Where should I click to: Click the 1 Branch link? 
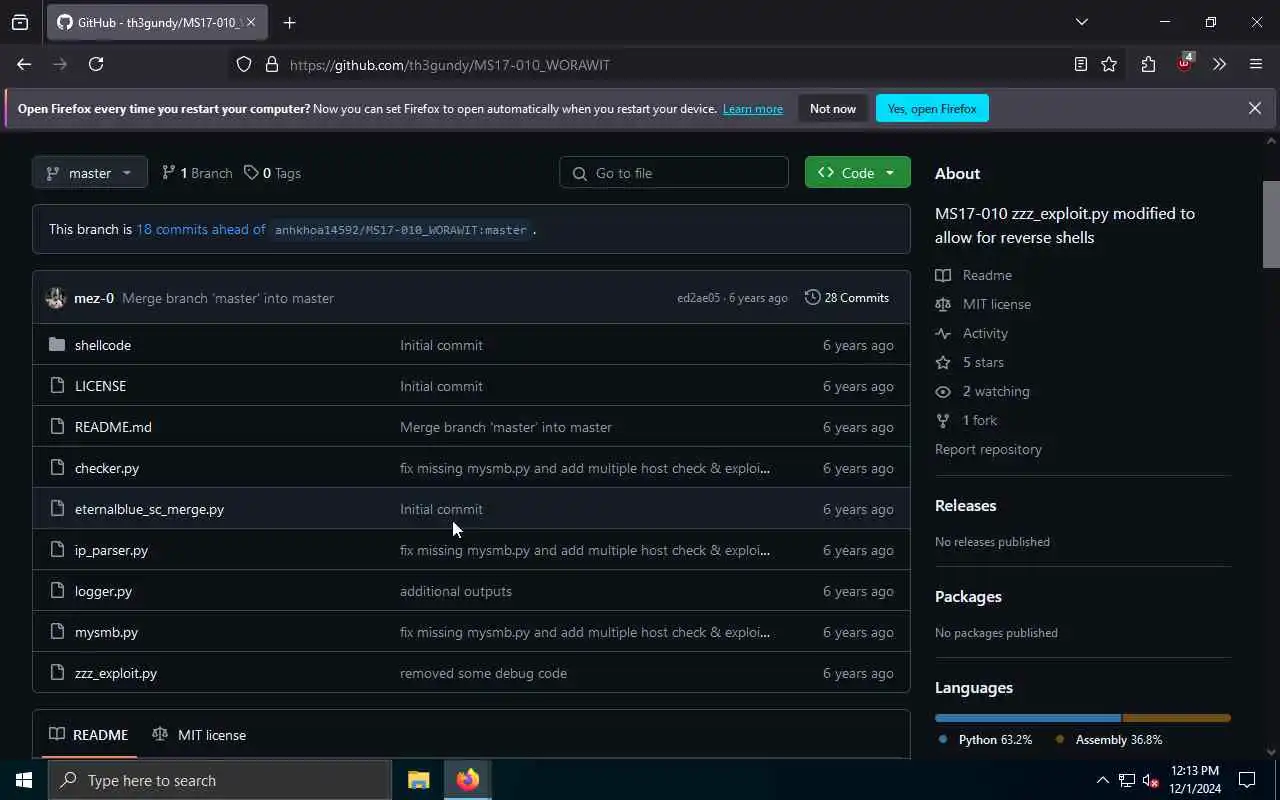pyautogui.click(x=197, y=173)
